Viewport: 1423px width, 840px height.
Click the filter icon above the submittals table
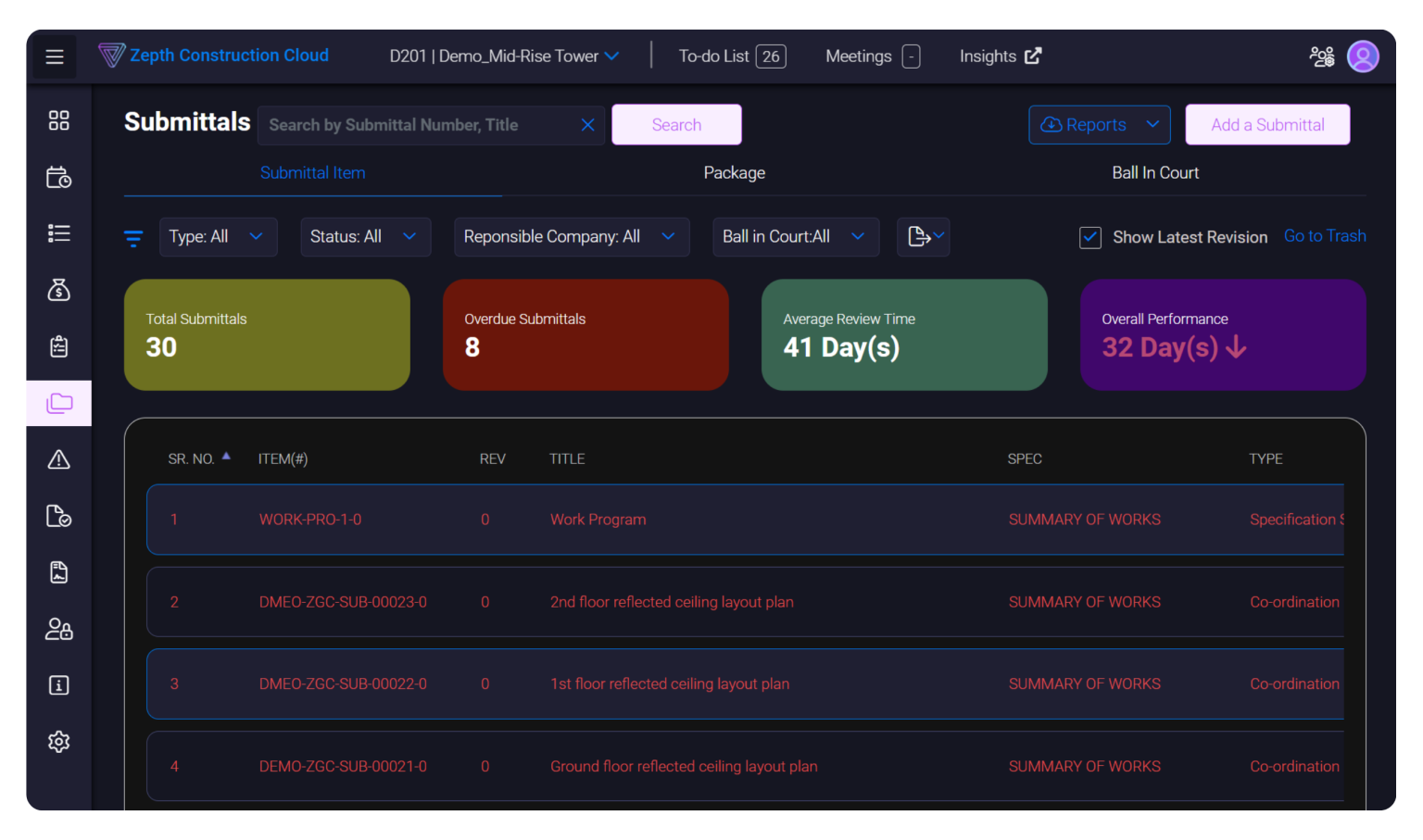[133, 237]
